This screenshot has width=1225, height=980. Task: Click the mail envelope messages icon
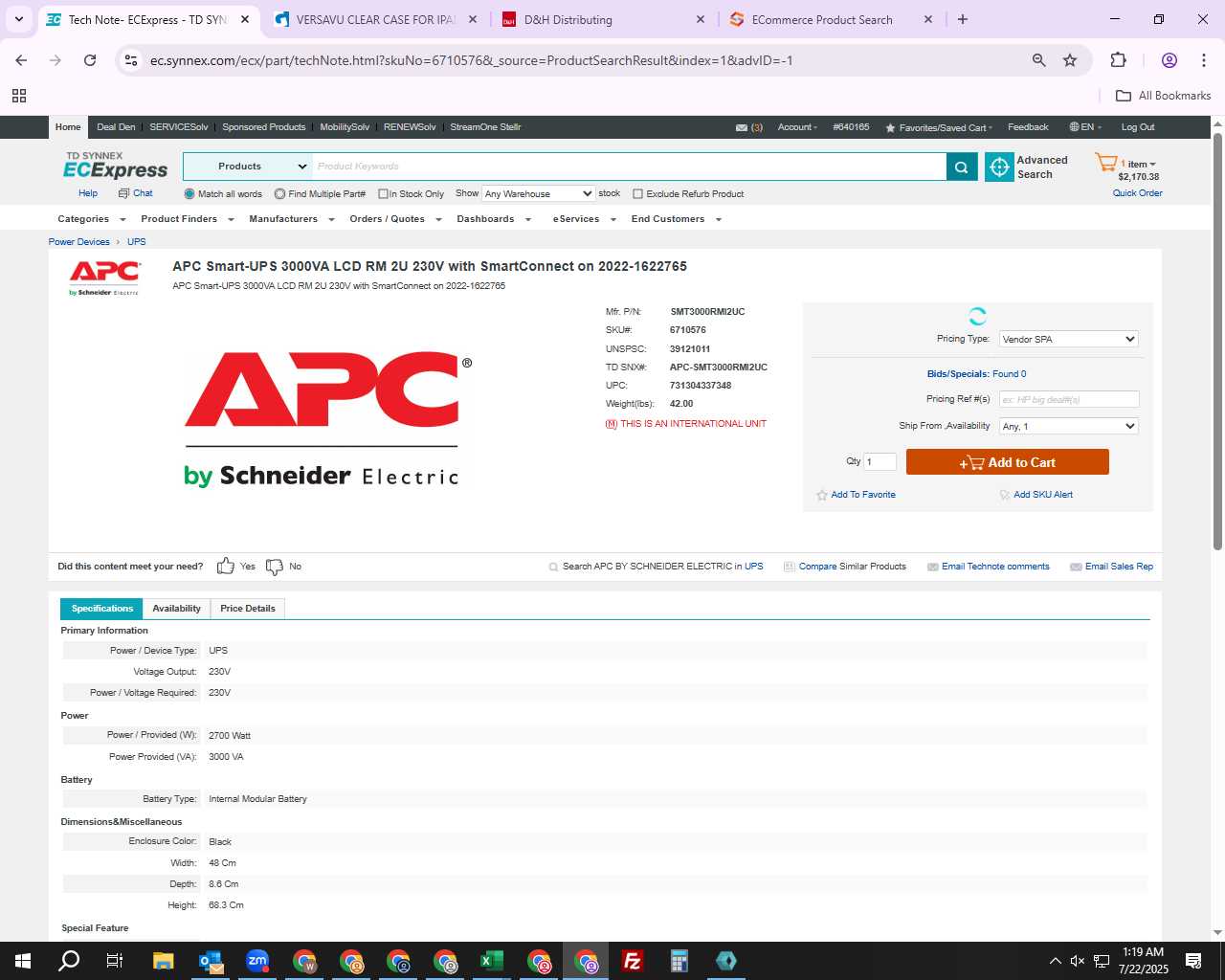click(742, 127)
